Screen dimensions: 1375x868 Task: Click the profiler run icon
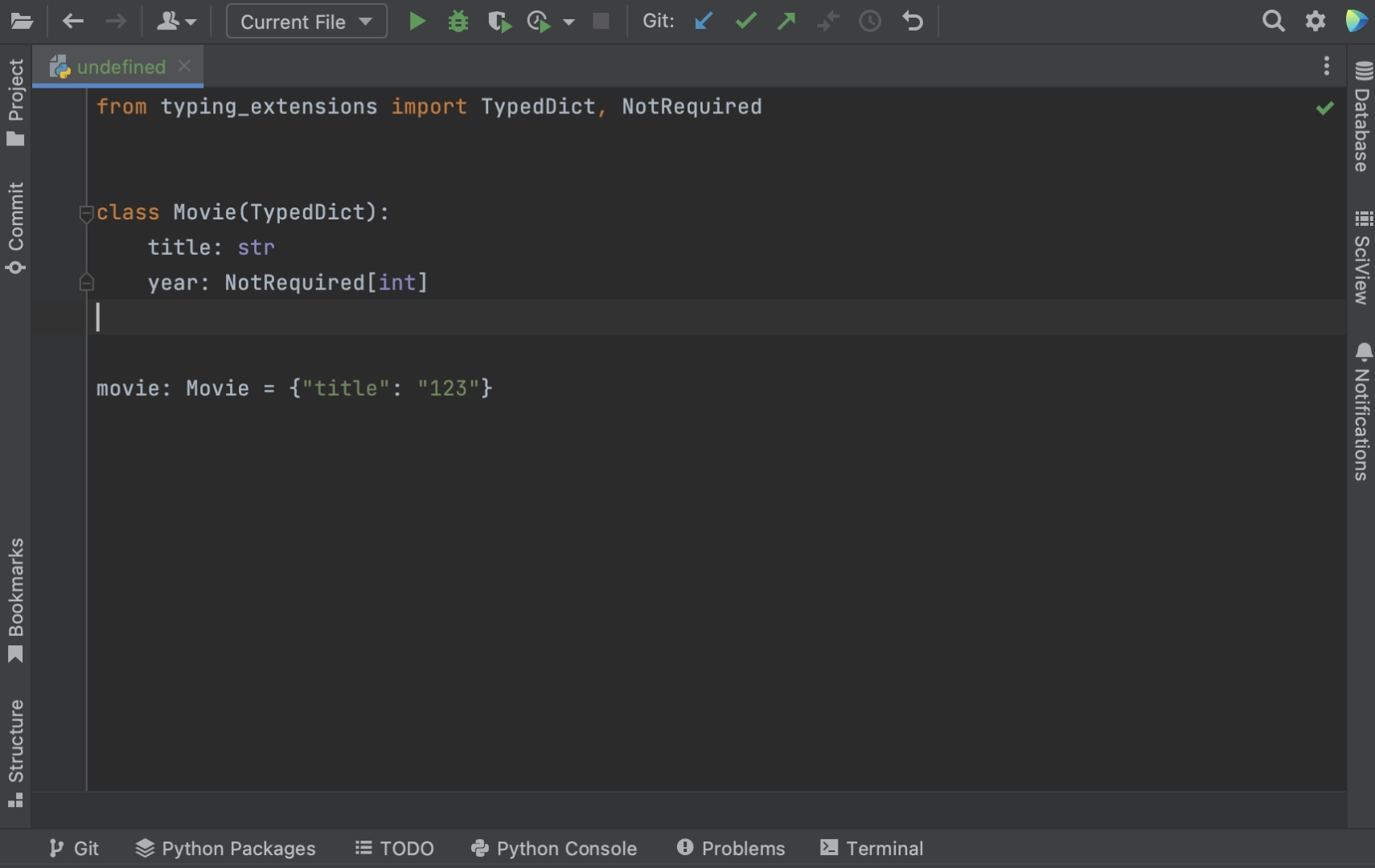coord(539,21)
